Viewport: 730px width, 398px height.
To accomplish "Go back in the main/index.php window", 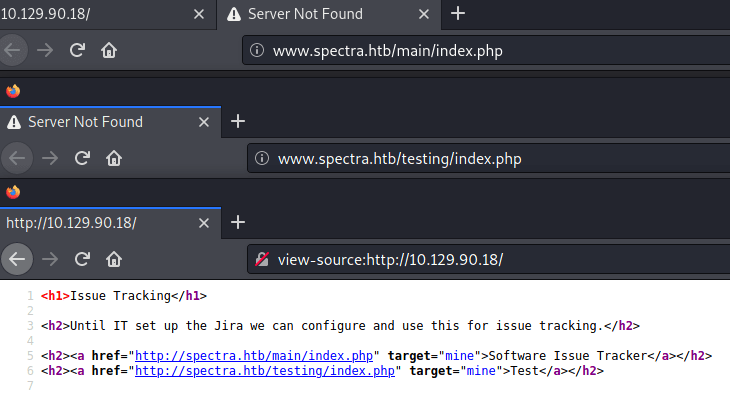I will click(13, 50).
